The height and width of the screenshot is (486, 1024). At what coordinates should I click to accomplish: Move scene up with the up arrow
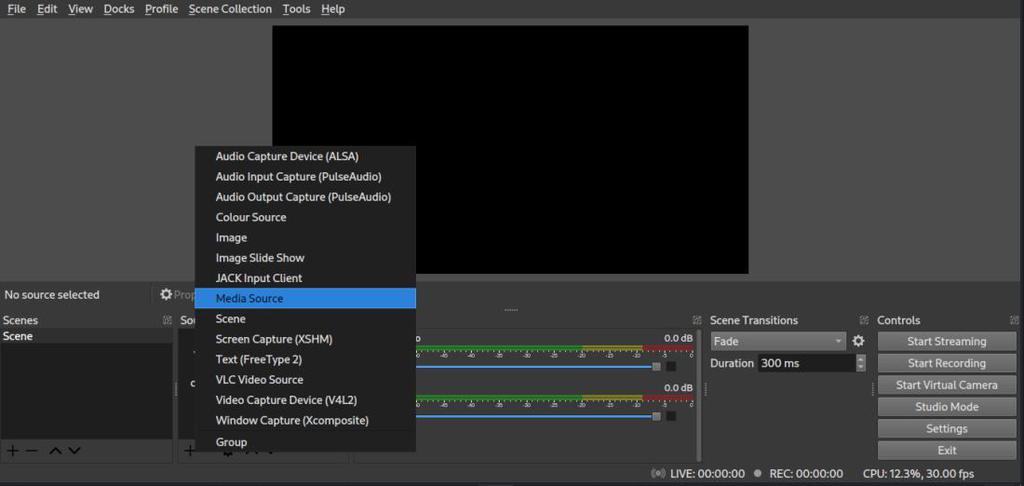(56, 451)
